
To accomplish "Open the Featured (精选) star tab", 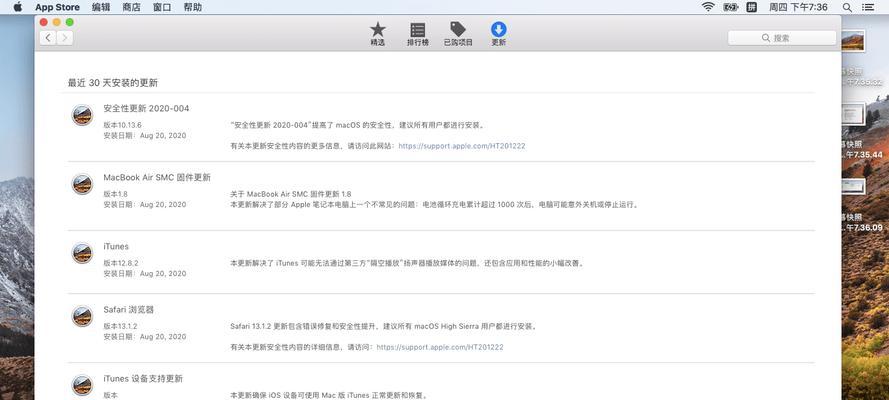I will click(378, 34).
